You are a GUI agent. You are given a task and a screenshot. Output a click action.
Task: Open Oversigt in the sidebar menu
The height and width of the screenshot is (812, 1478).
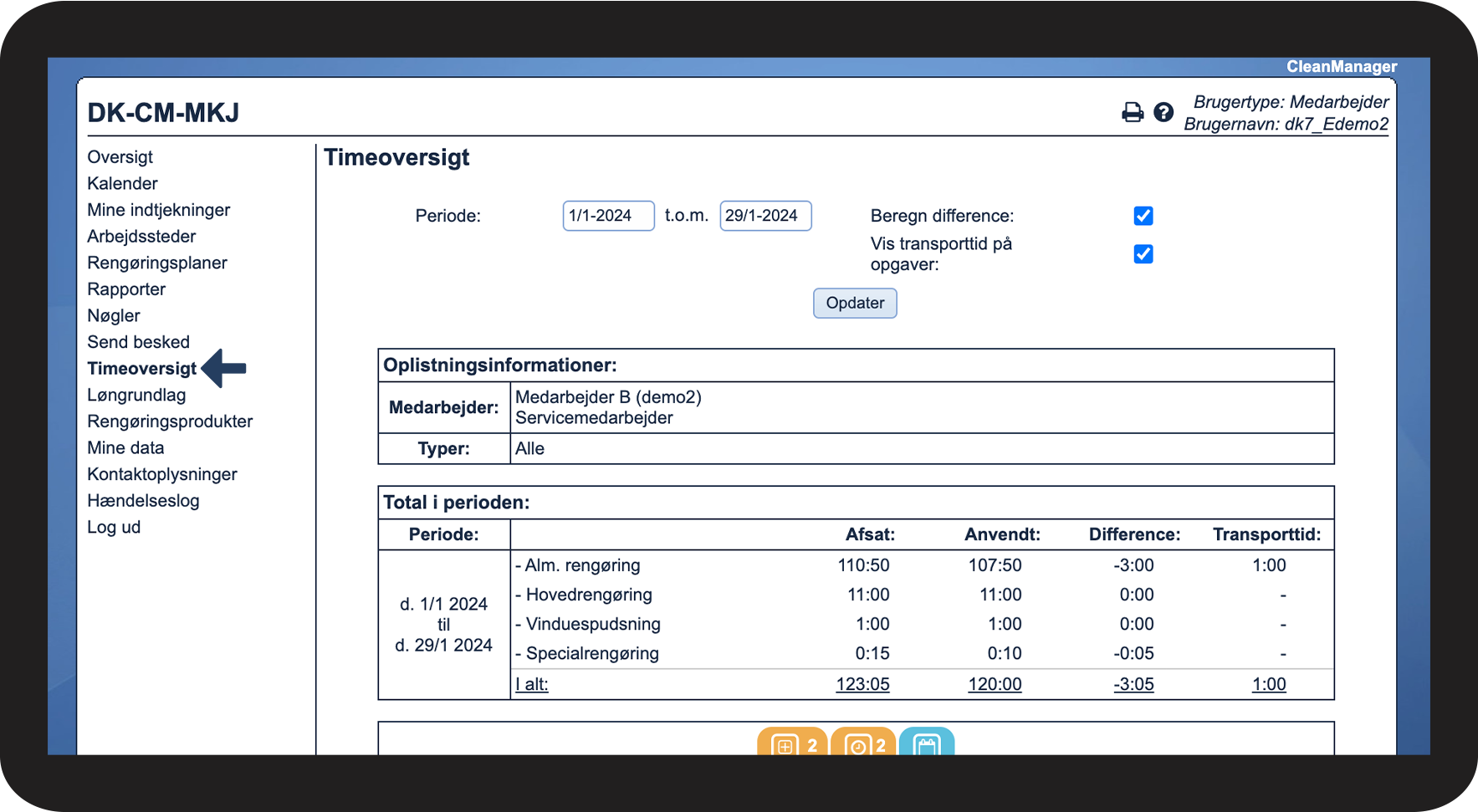pos(120,157)
